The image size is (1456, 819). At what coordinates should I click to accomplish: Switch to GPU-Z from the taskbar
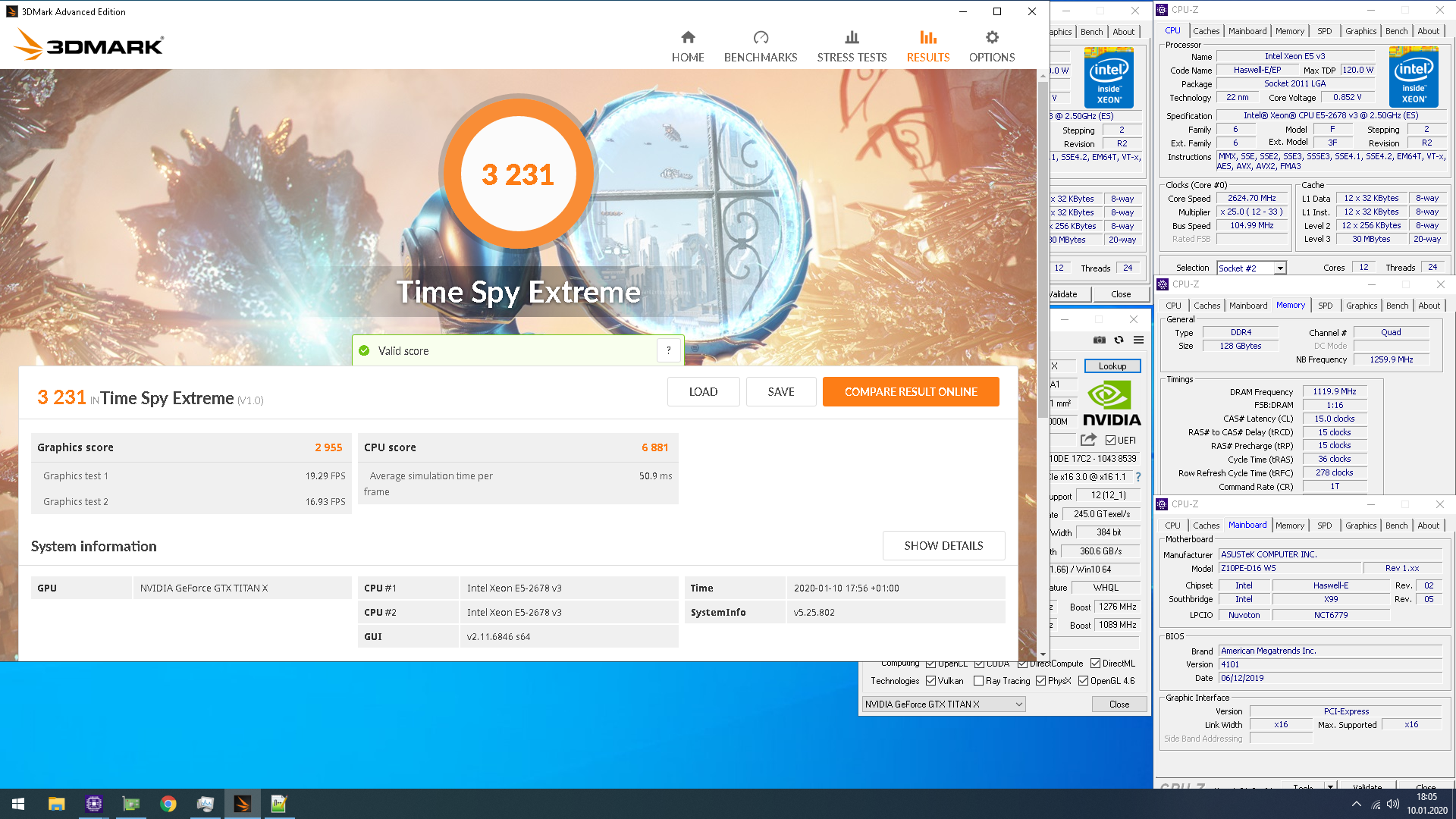tap(130, 804)
